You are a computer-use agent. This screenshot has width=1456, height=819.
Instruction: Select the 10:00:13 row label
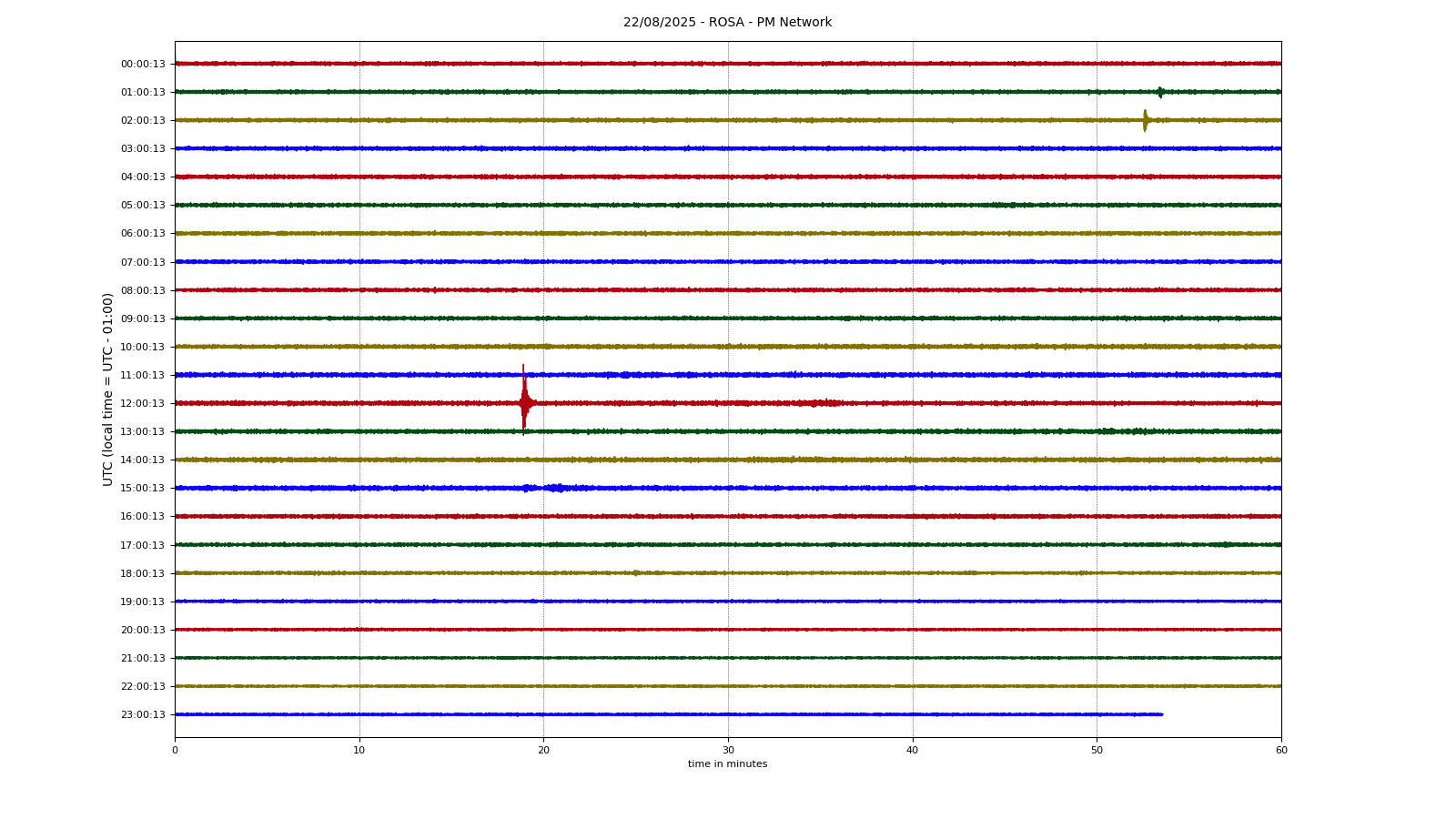[x=143, y=347]
